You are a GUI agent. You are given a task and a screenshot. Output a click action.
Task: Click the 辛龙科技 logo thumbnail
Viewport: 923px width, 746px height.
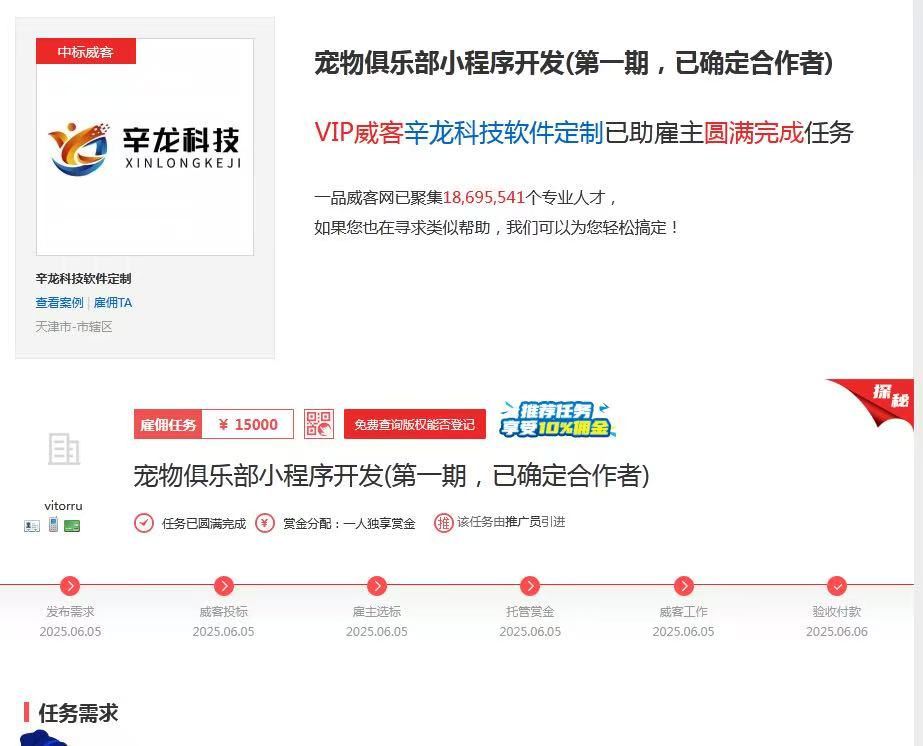pos(145,144)
